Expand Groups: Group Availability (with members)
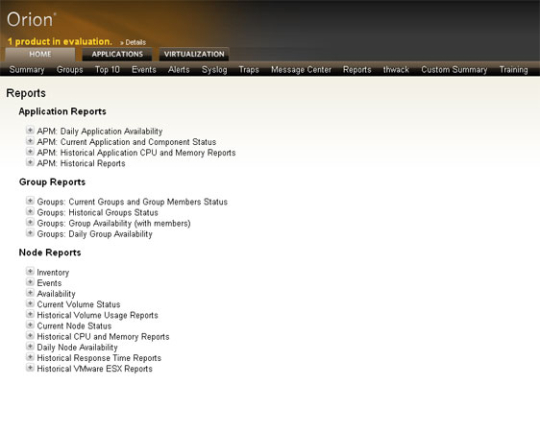Screen dimensions: 540x434 tap(30, 222)
